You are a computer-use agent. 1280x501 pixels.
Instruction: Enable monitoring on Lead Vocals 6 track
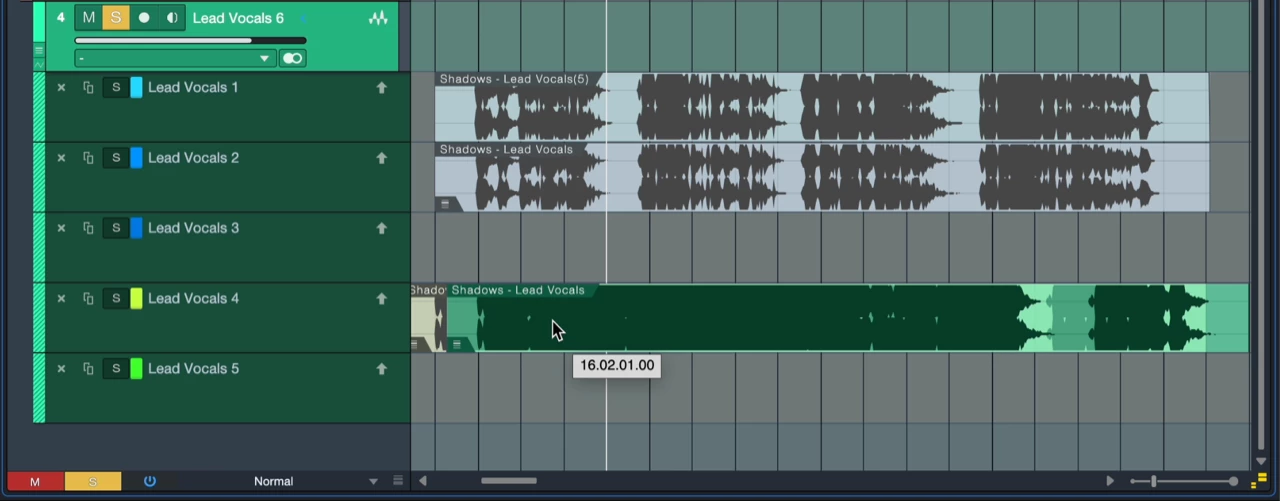(x=172, y=18)
